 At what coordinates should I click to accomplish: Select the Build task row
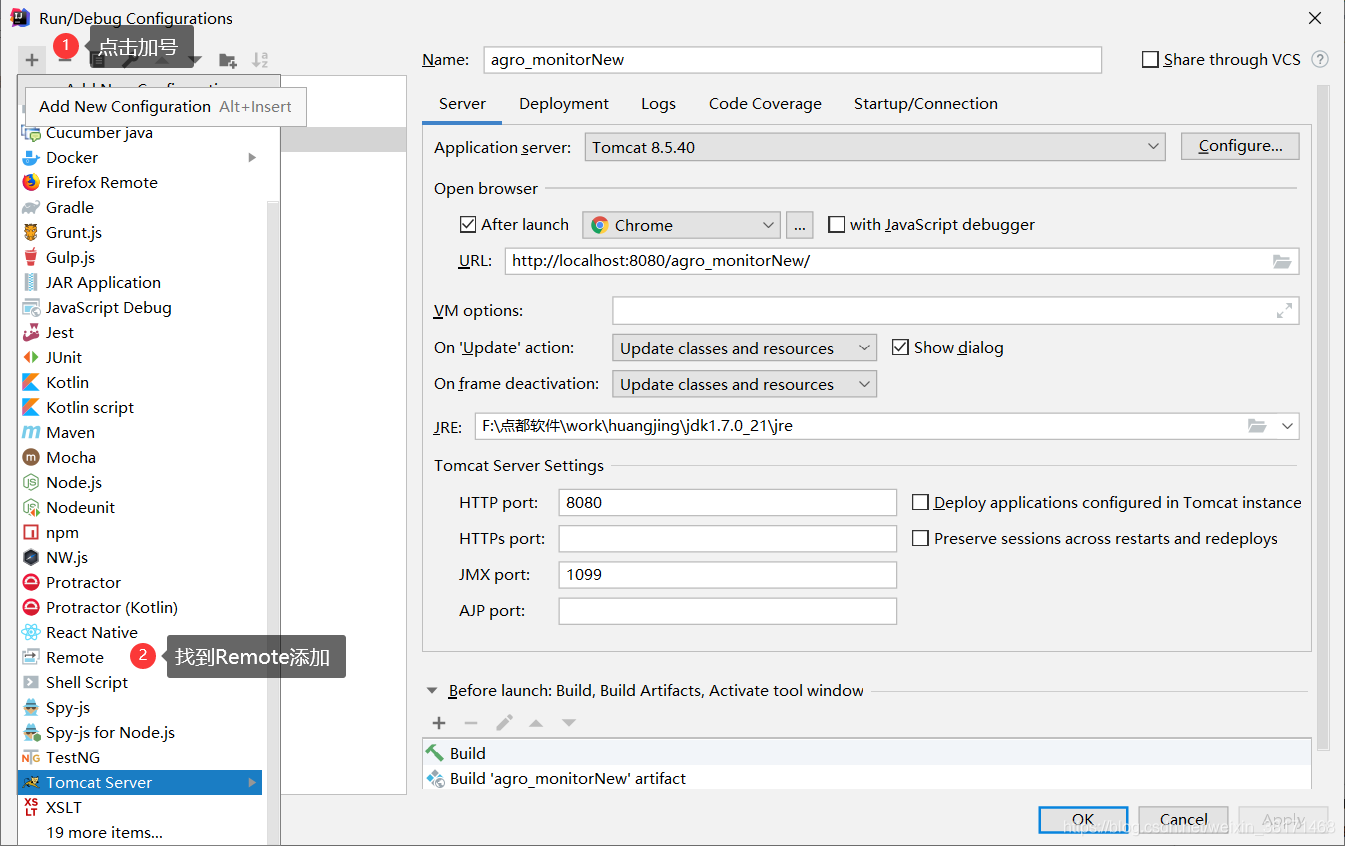point(866,753)
